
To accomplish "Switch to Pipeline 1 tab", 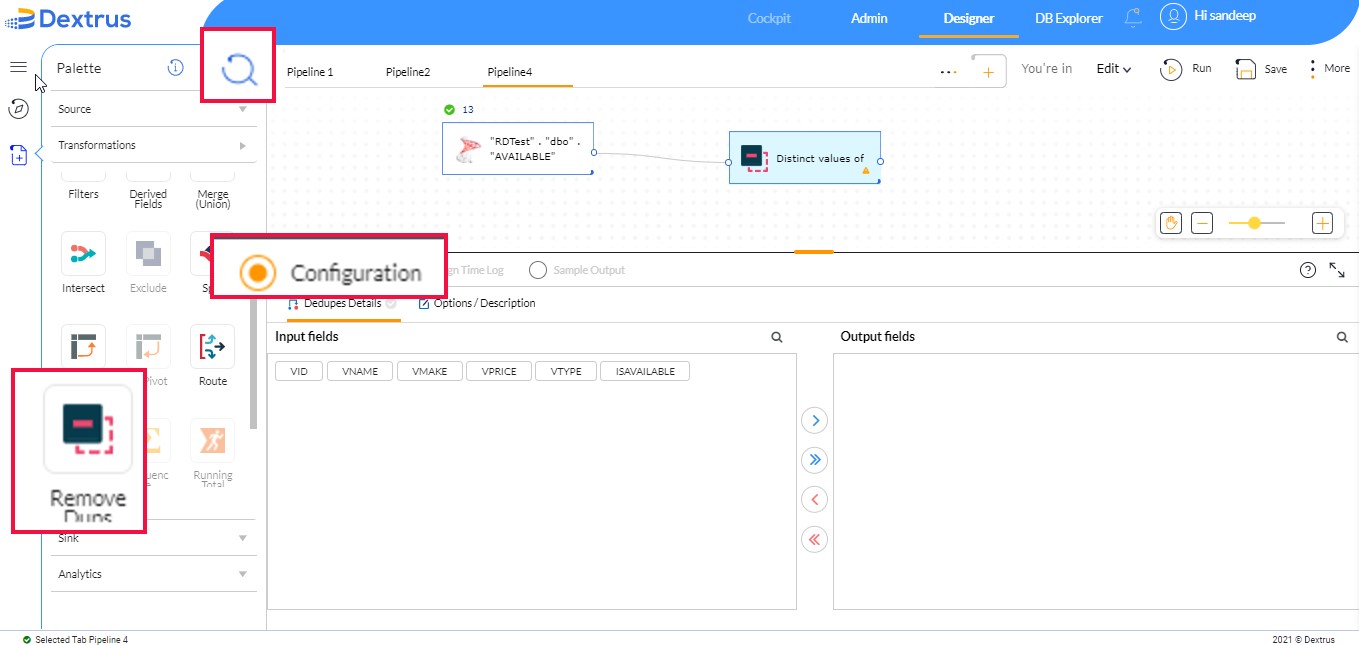I will (310, 72).
